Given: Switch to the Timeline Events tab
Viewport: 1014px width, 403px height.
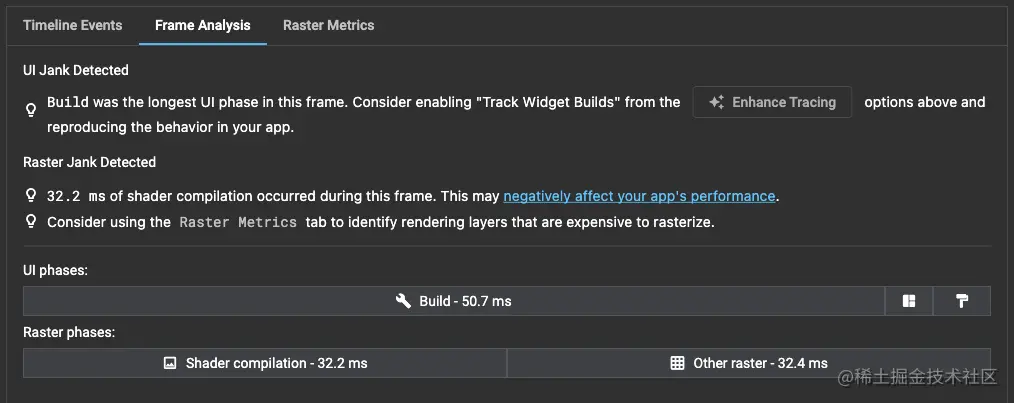Looking at the screenshot, I should [x=72, y=25].
